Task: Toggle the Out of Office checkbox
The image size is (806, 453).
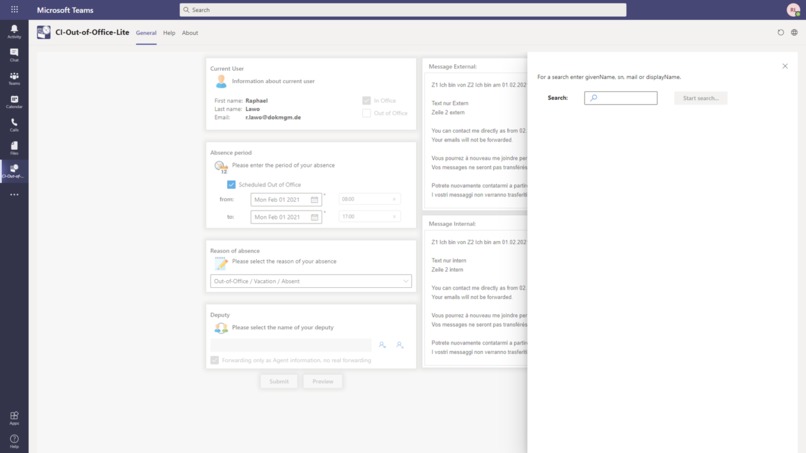Action: 367,113
